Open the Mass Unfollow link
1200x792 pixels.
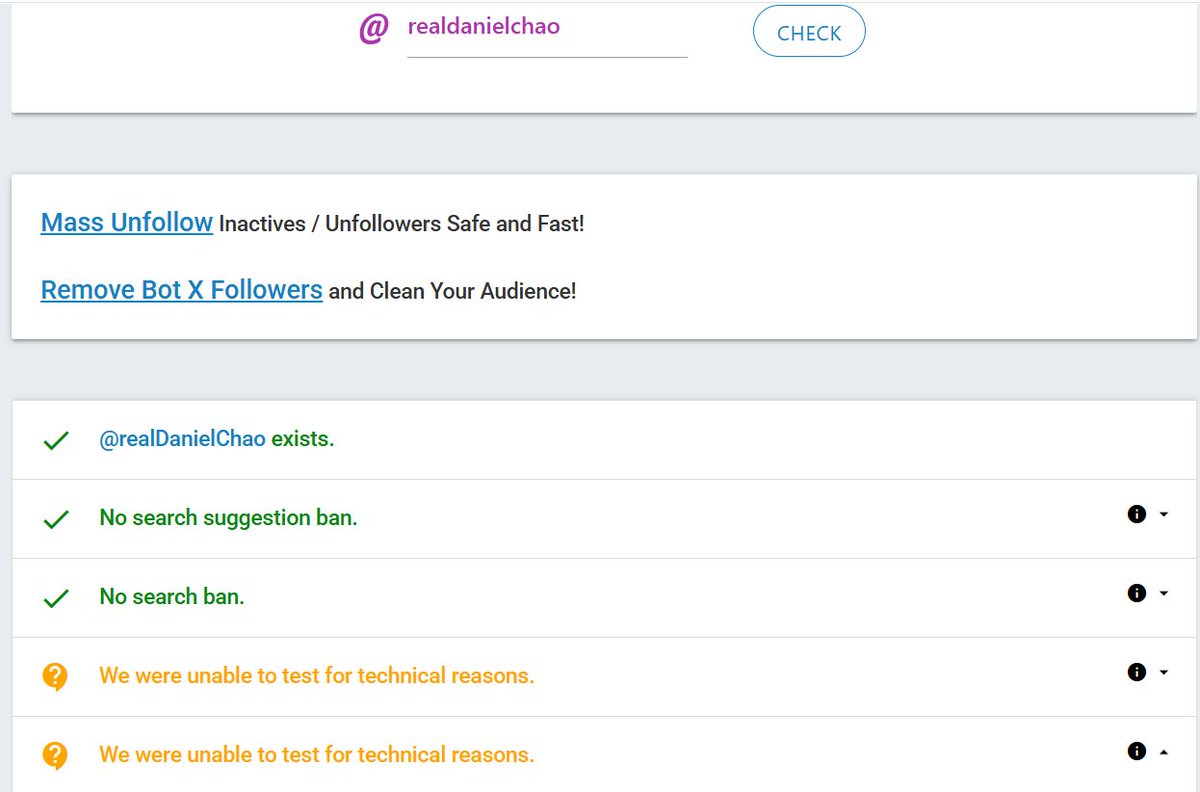click(127, 222)
